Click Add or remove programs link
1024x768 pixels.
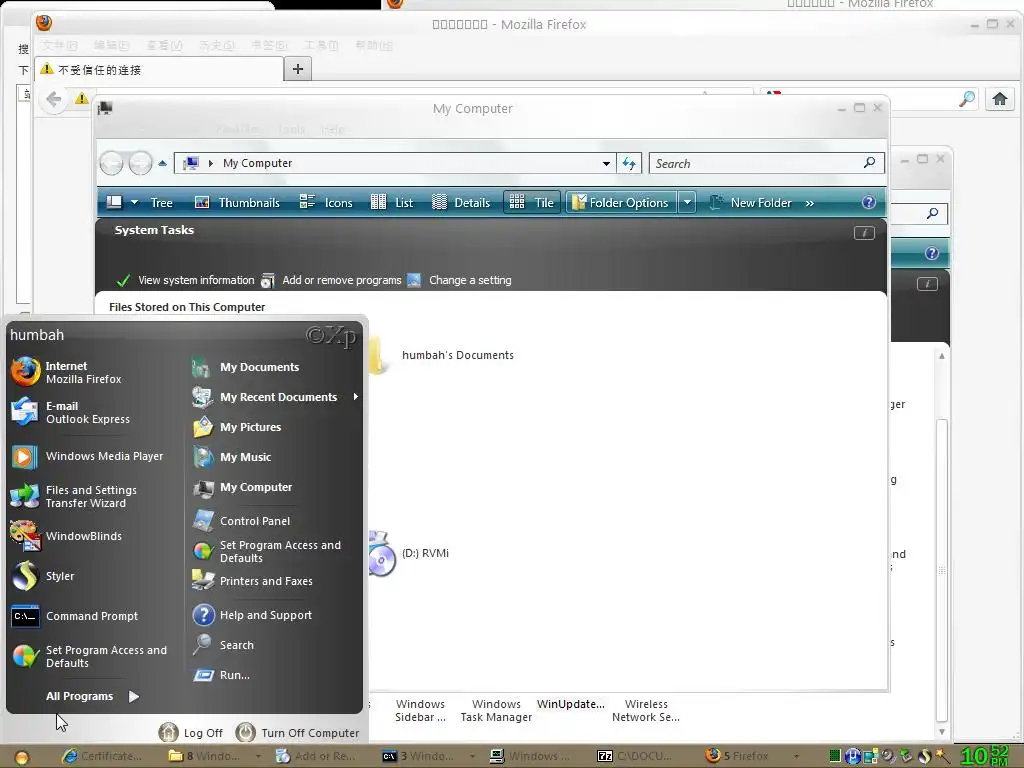click(331, 280)
